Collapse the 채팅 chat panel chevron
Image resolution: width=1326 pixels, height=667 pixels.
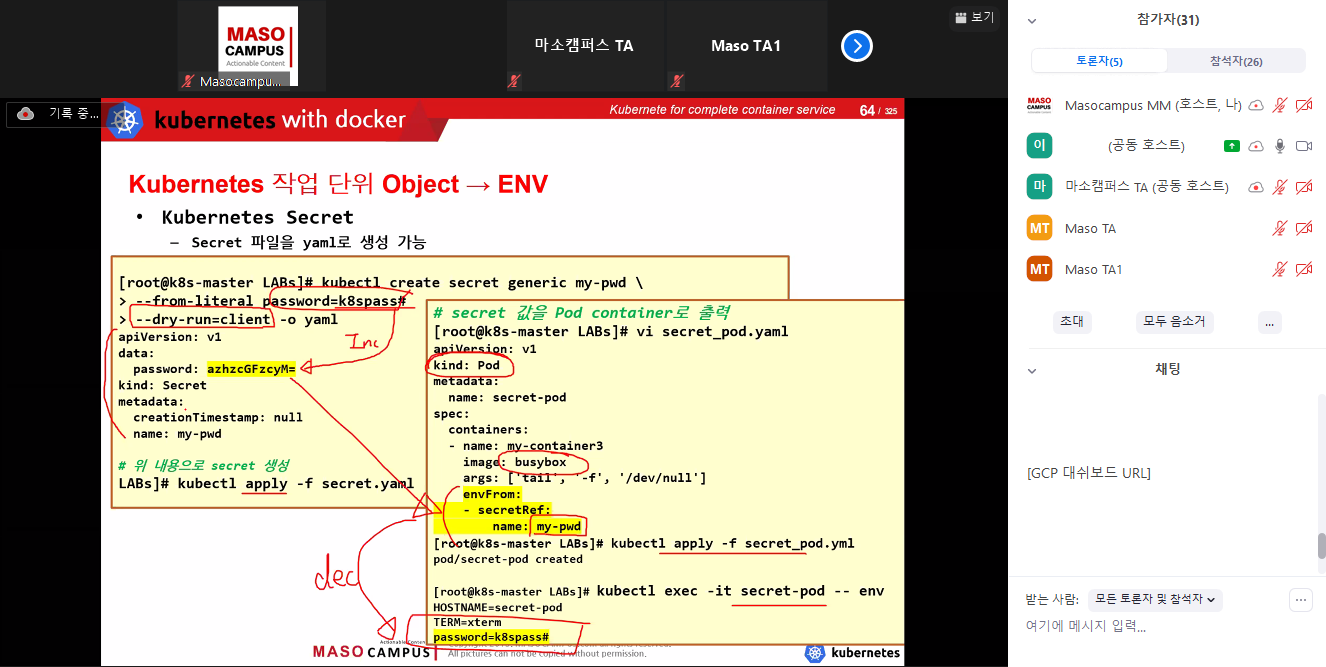[1032, 370]
